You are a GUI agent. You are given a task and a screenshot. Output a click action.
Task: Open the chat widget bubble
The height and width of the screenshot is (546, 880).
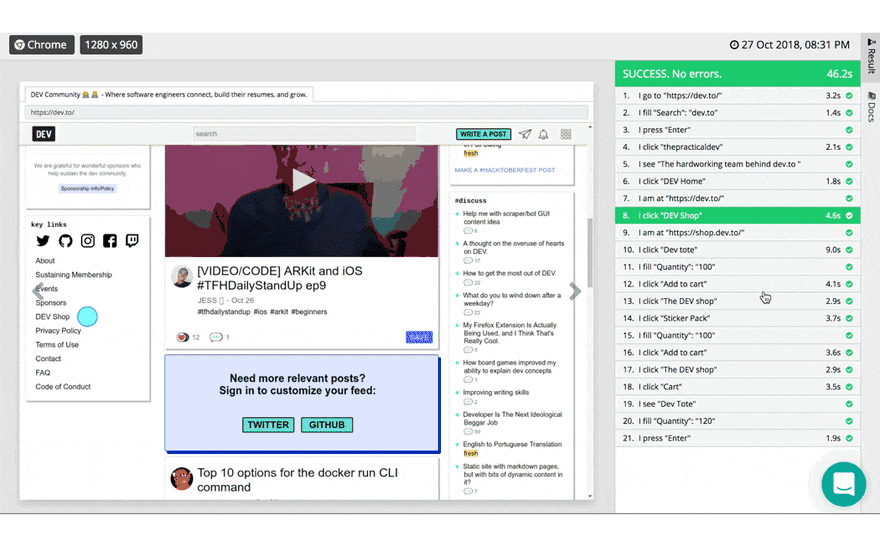(843, 484)
